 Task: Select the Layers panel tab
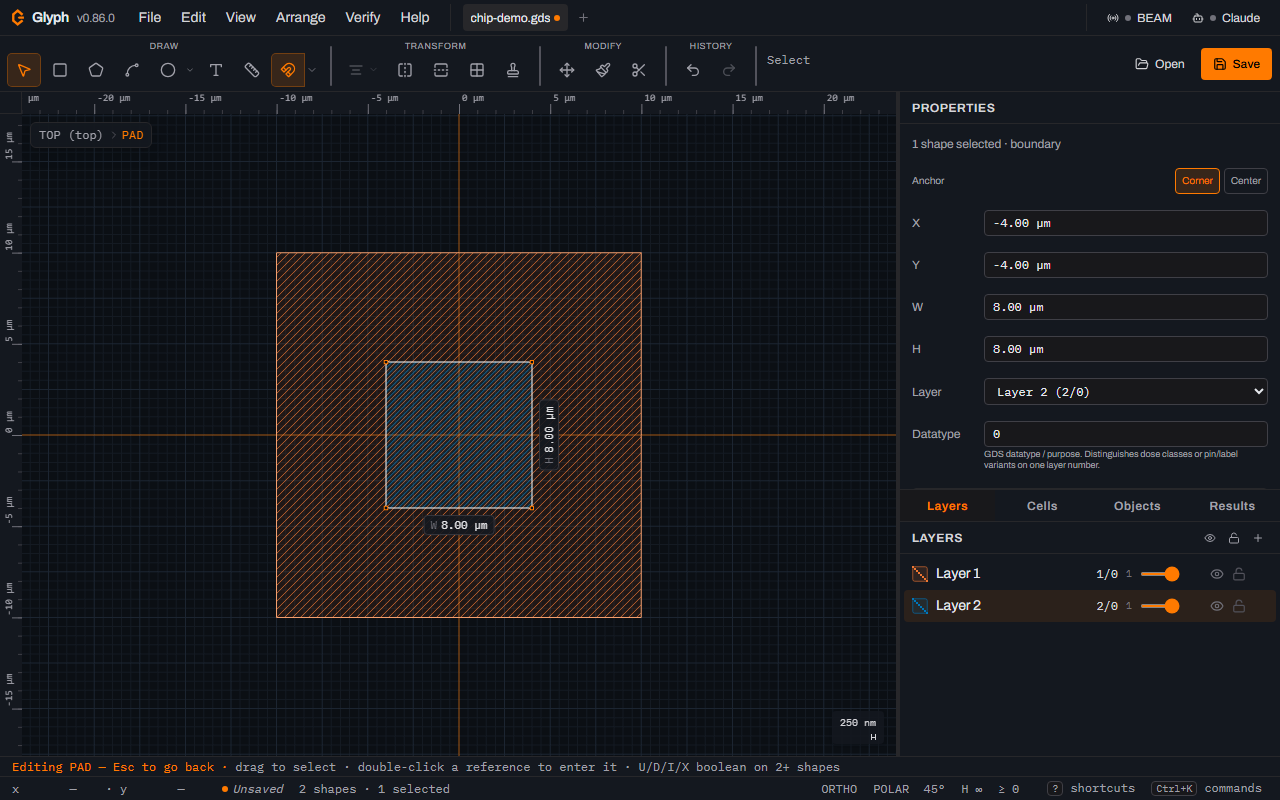point(947,506)
